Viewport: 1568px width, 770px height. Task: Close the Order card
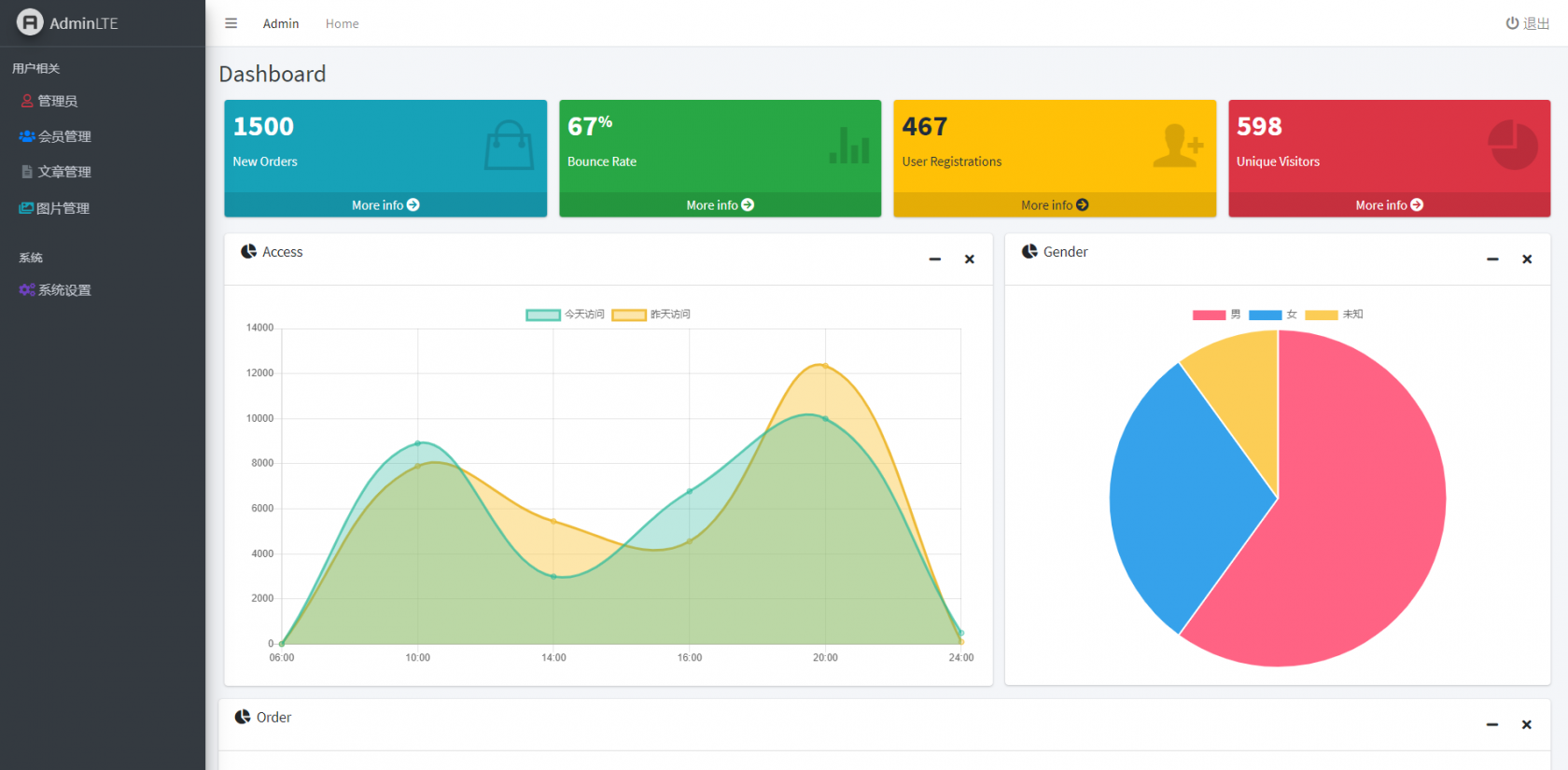1527,724
